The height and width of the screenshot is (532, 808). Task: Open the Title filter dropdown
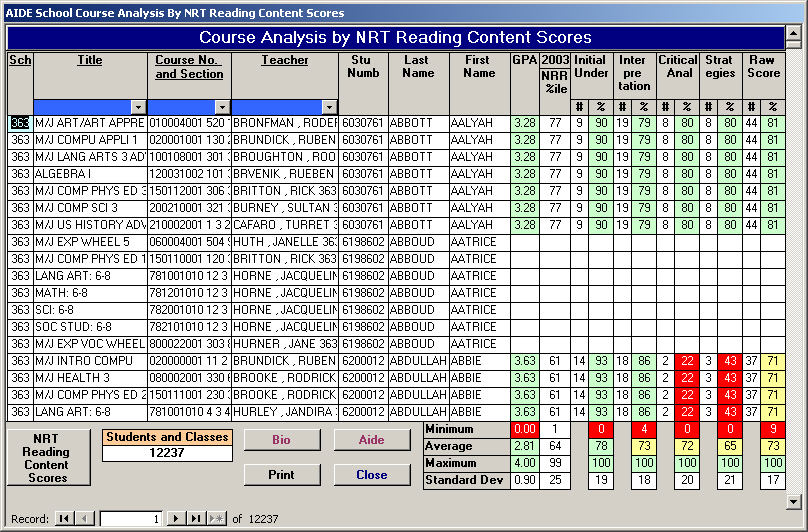coord(137,107)
